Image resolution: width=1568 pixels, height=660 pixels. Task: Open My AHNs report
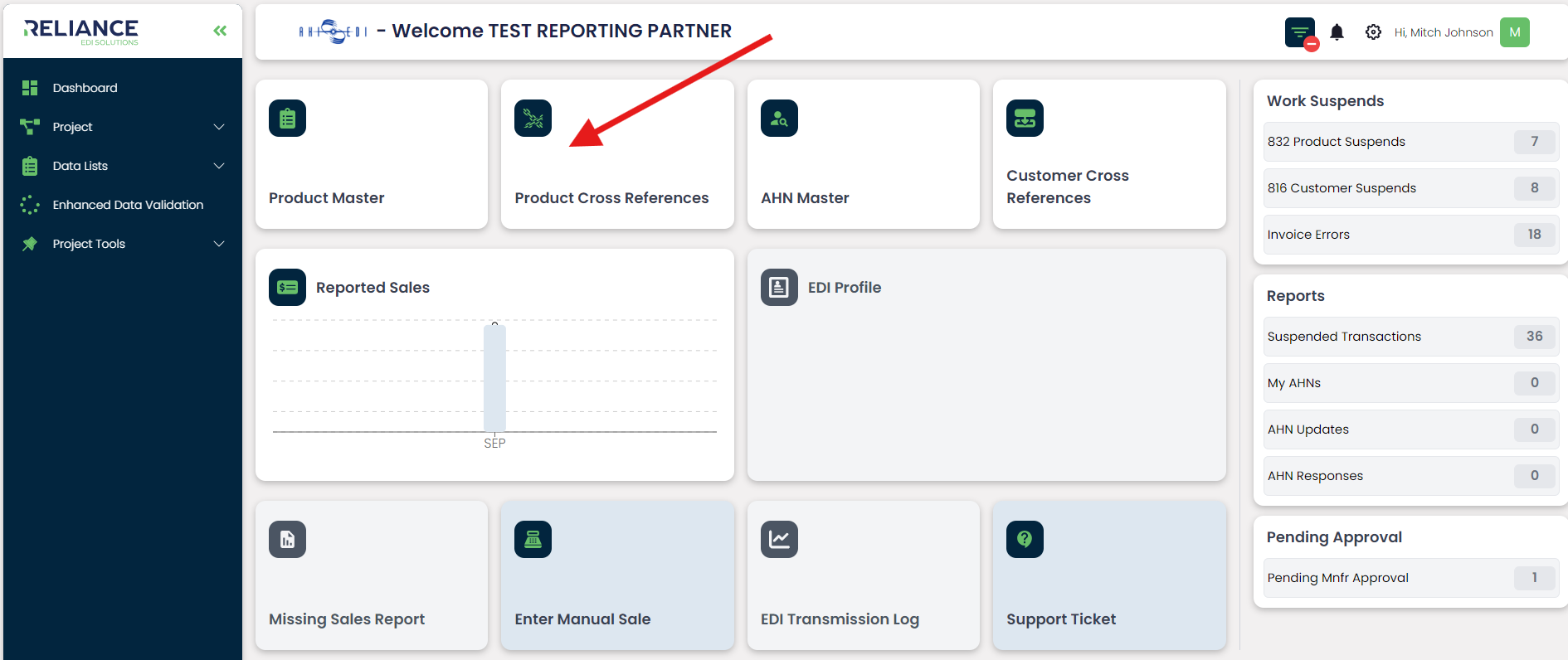[1410, 383]
